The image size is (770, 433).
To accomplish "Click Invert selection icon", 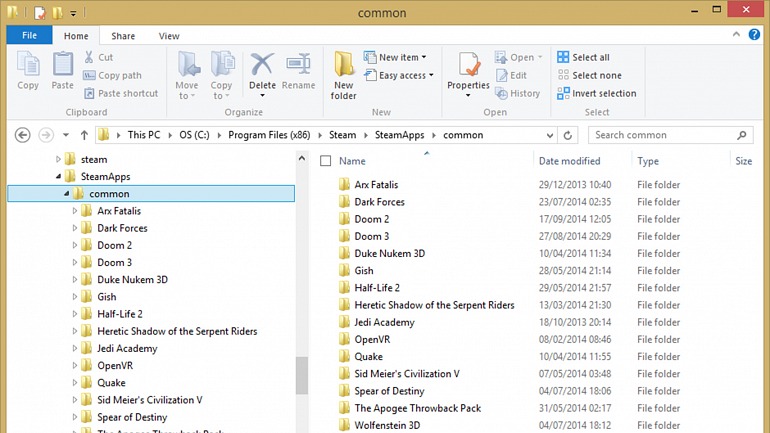I will (563, 93).
